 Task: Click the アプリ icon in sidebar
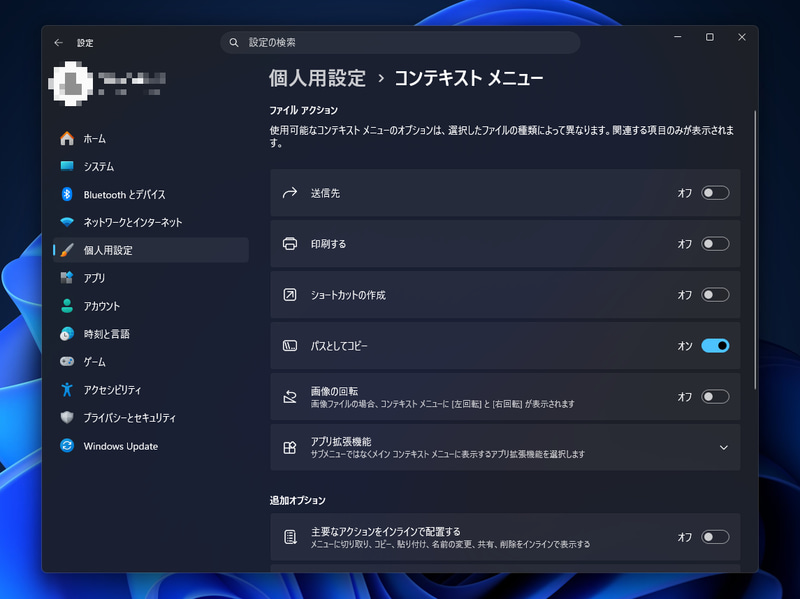[67, 278]
